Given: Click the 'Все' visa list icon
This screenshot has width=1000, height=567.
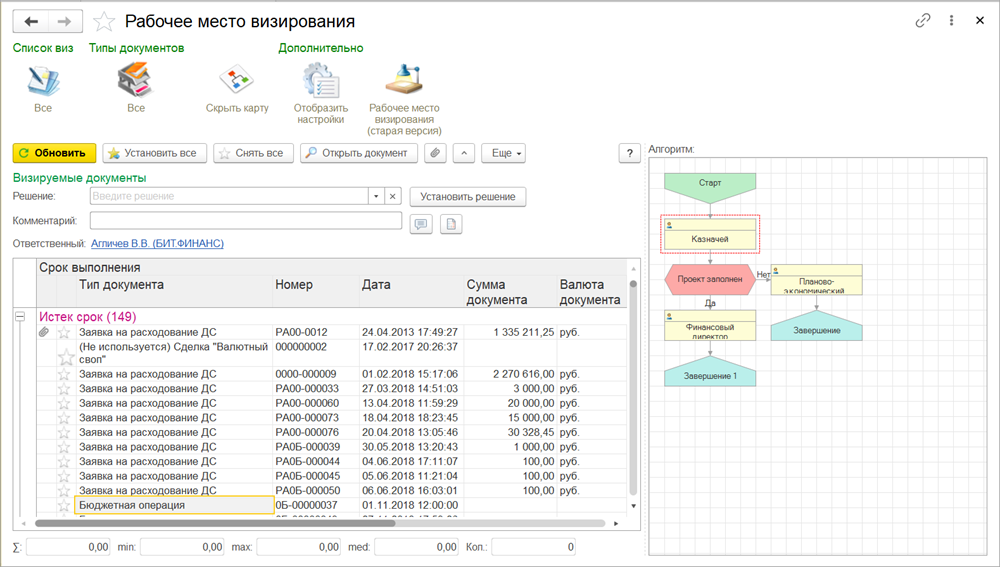Looking at the screenshot, I should click(42, 80).
